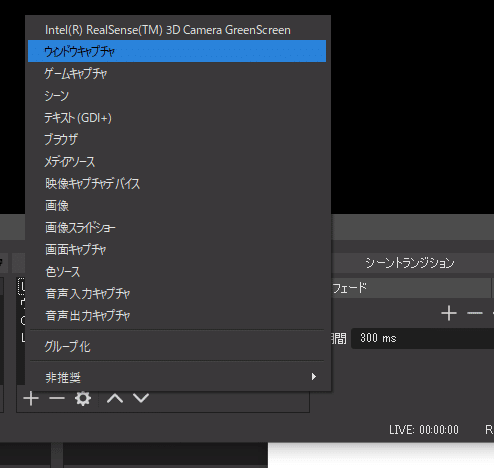Choose ブラウザ source entry

point(177,139)
